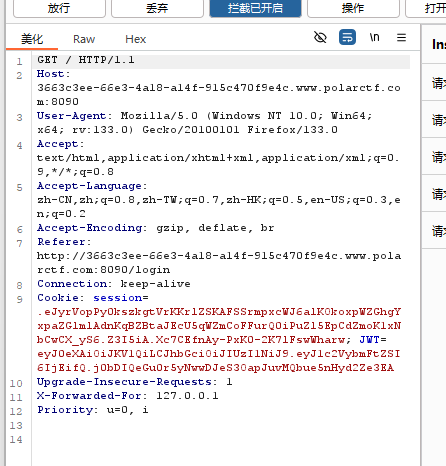Image resolution: width=446 pixels, height=466 pixels.
Task: Click the 'session=' cookie name
Action: click(x=121, y=298)
